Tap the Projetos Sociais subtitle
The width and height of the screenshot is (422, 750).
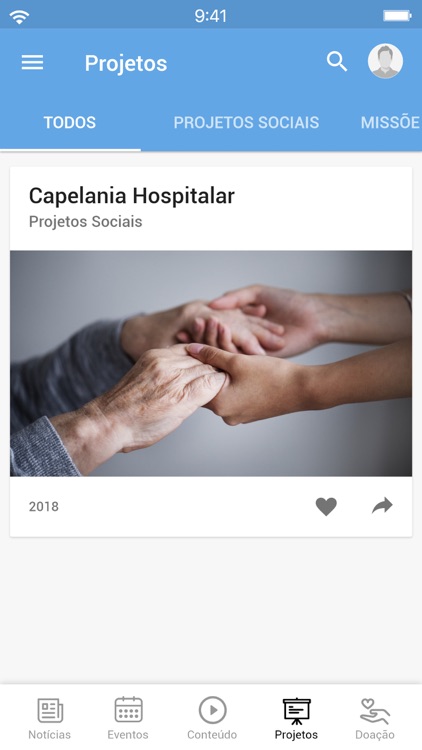[85, 222]
